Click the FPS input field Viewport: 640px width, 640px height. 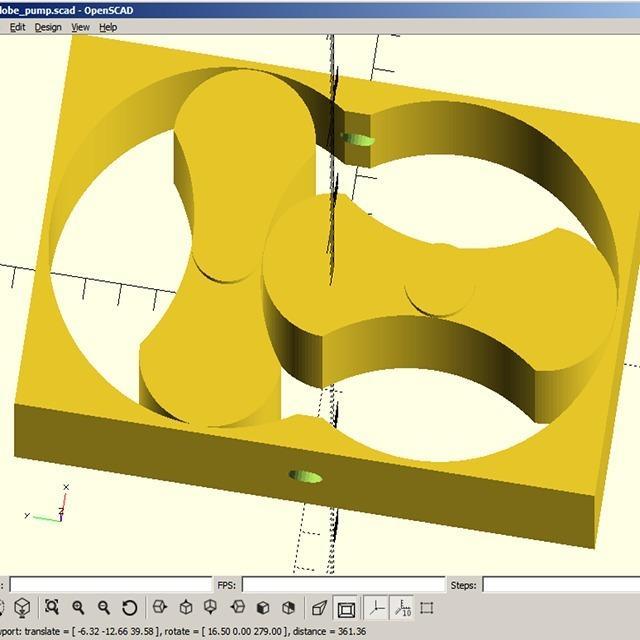point(343,584)
